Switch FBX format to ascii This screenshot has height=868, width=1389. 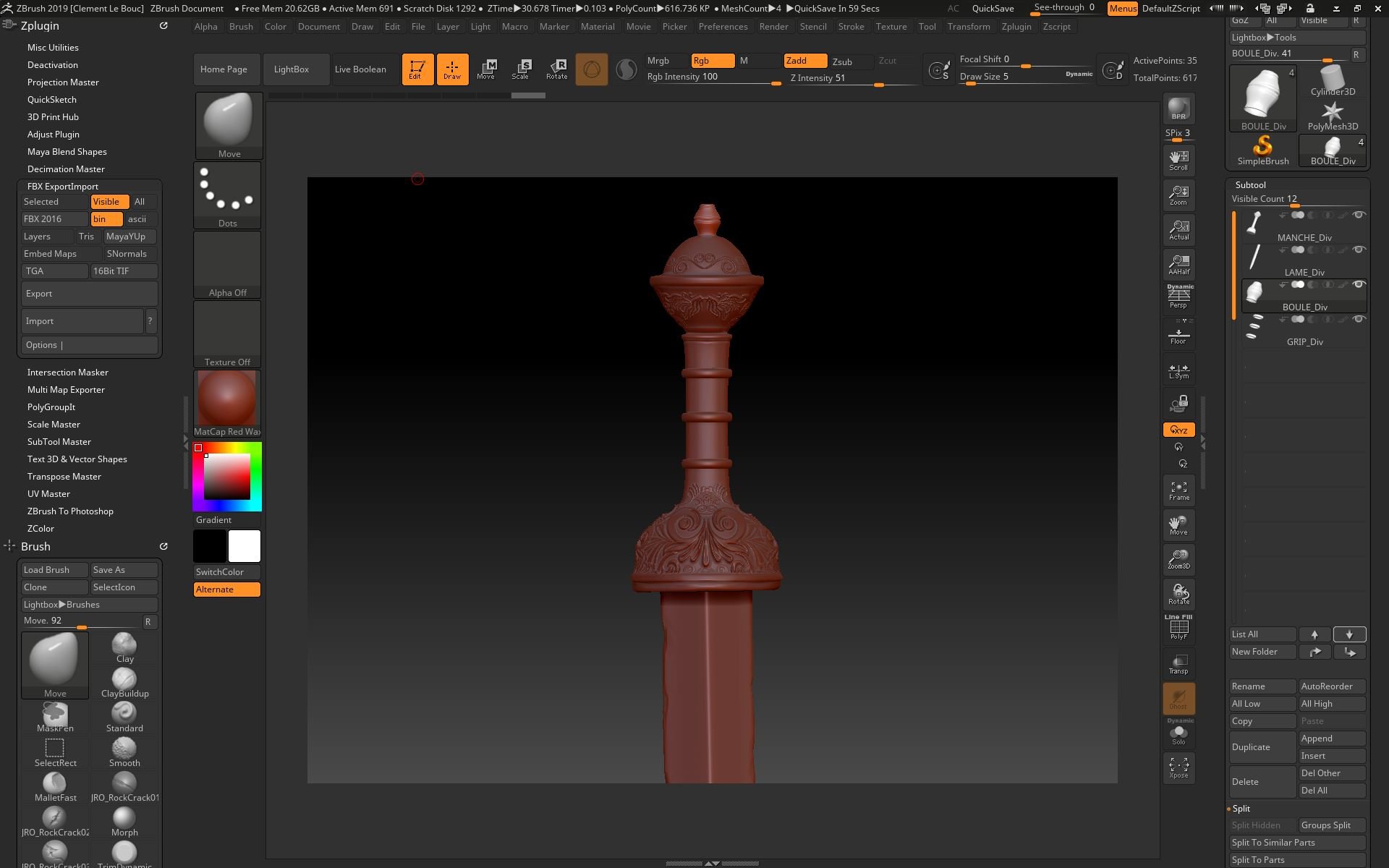point(137,219)
